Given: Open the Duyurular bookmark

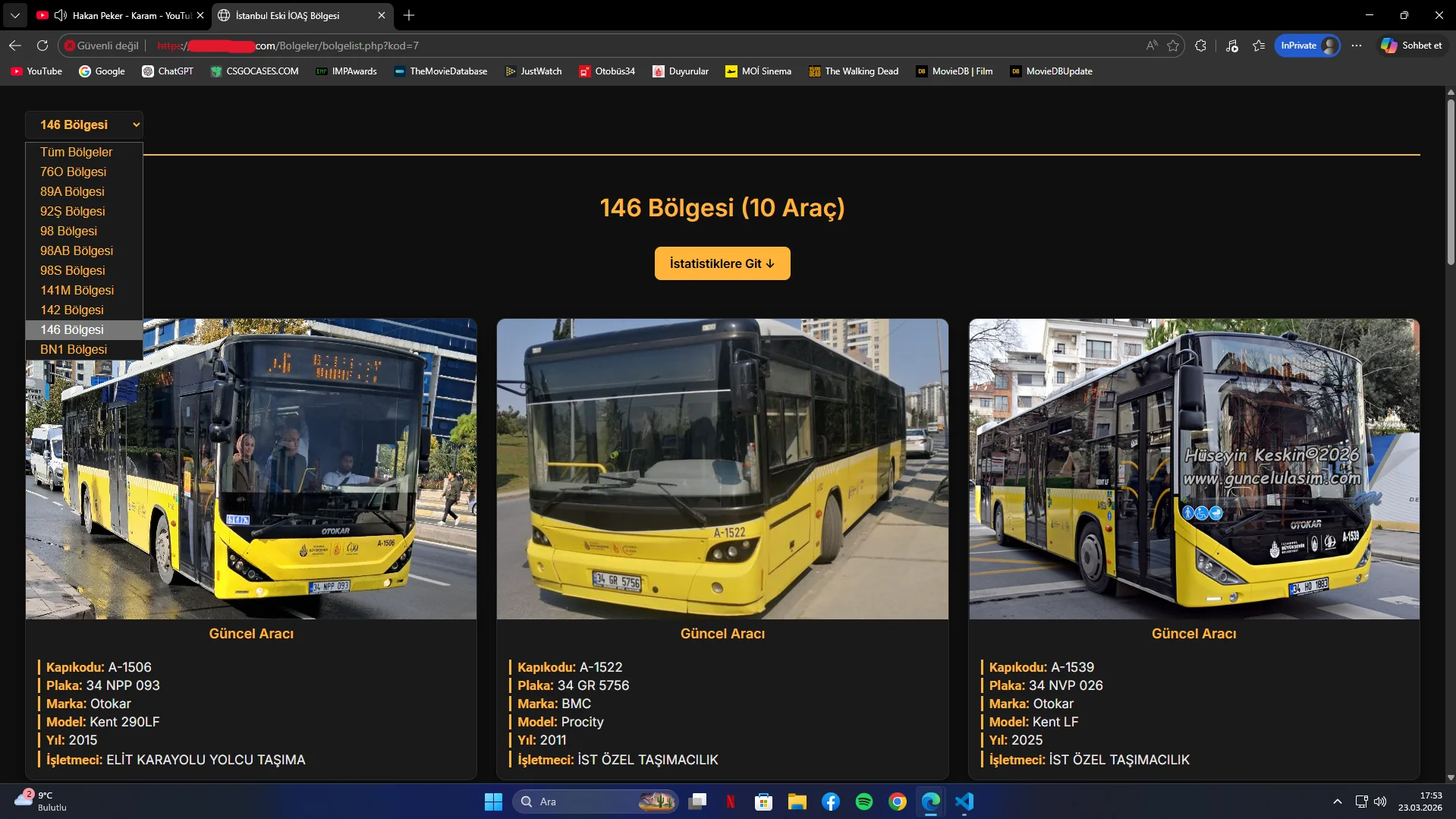Looking at the screenshot, I should pyautogui.click(x=680, y=71).
